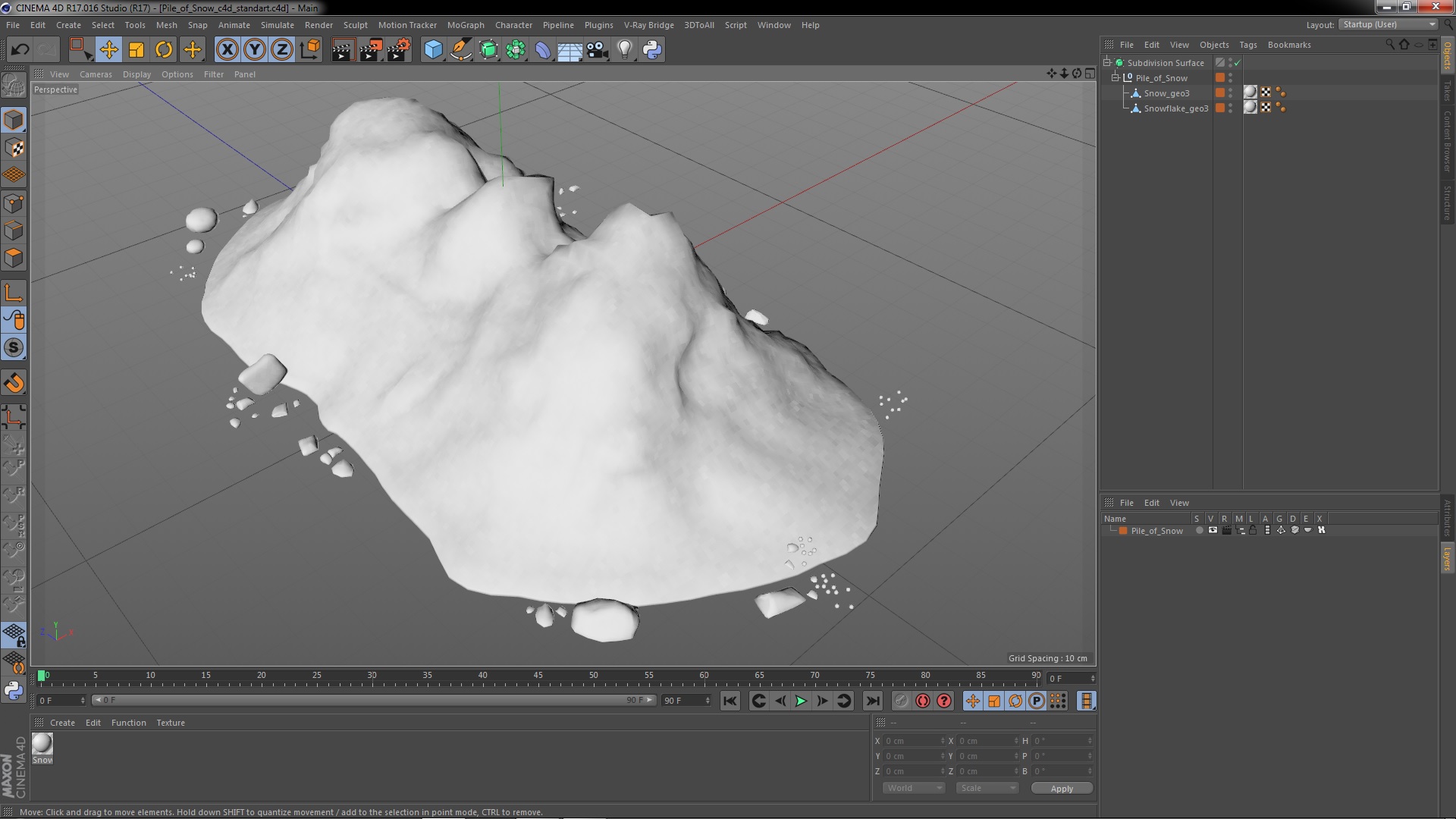Viewport: 1456px width, 819px height.
Task: Toggle Pile_of_Snow layer solo dot
Action: tap(1199, 531)
